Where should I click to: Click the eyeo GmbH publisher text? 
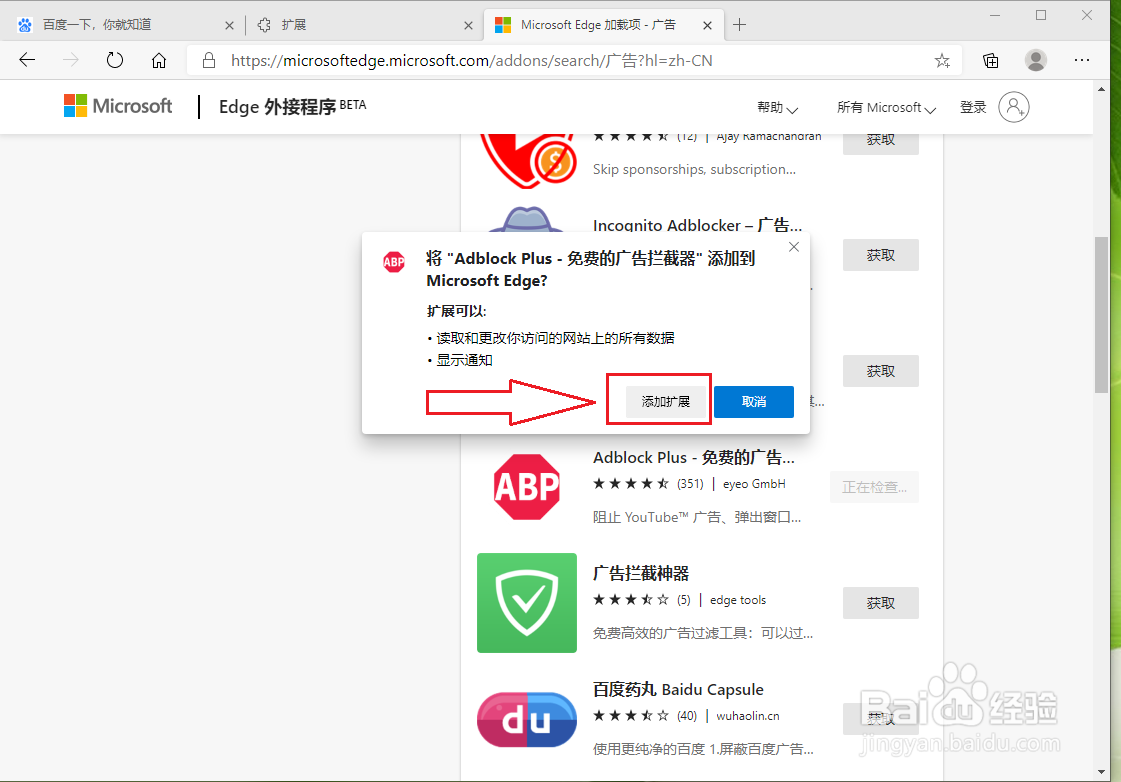coord(754,484)
